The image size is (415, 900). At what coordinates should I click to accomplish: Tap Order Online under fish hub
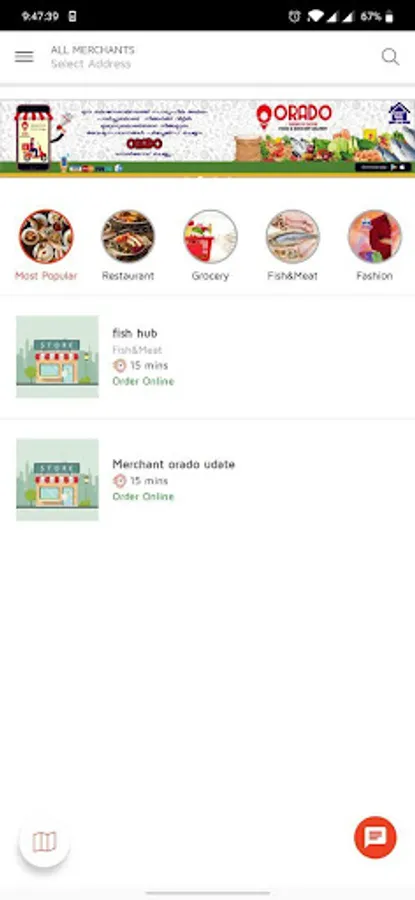[143, 381]
